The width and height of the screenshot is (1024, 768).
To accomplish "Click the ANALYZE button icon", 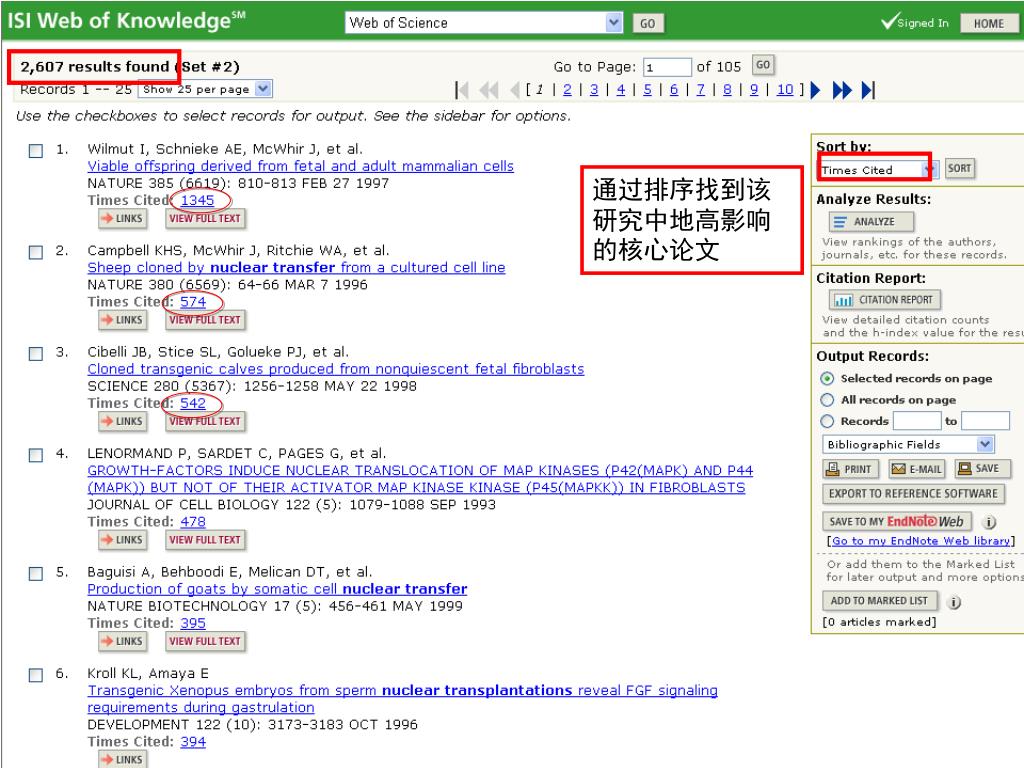I will tap(871, 222).
